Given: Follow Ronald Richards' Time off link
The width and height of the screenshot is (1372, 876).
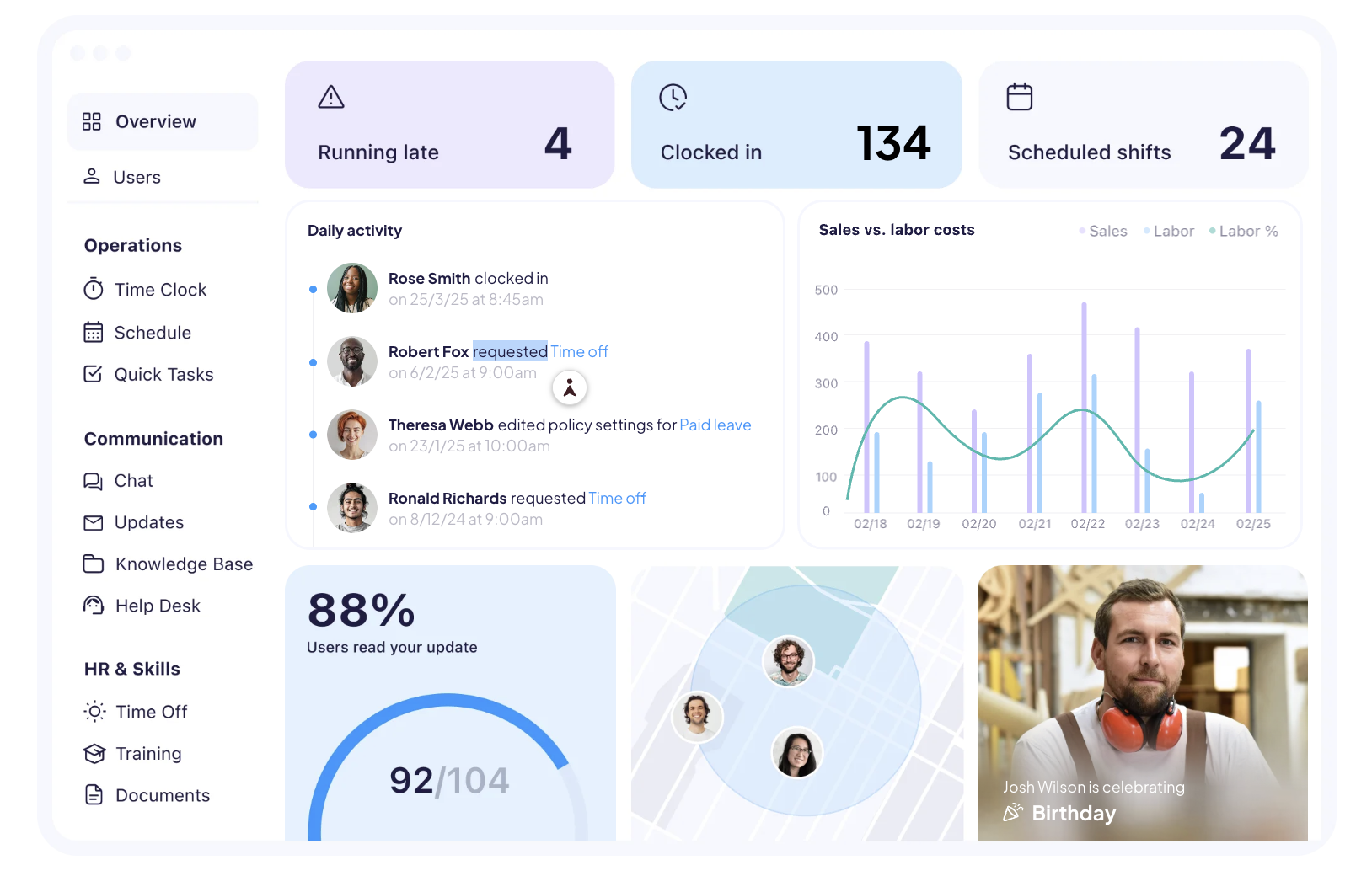Looking at the screenshot, I should coord(618,498).
